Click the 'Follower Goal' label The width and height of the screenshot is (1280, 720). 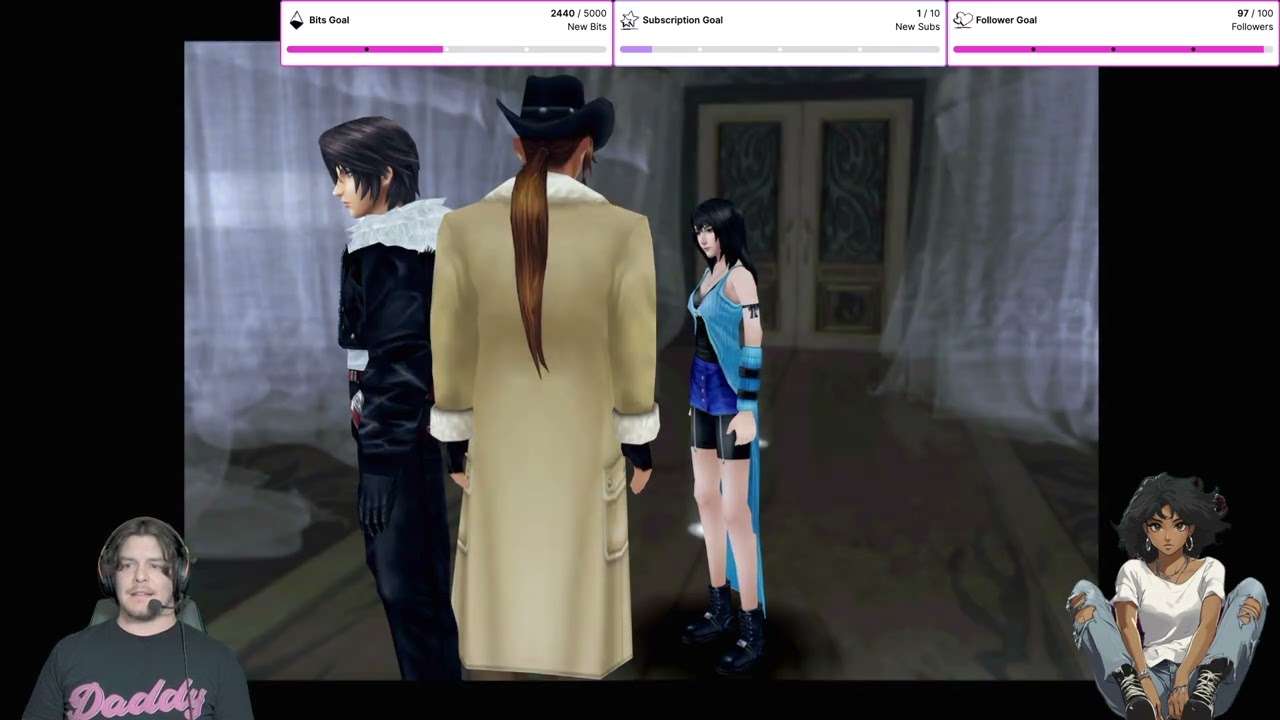coord(1006,20)
